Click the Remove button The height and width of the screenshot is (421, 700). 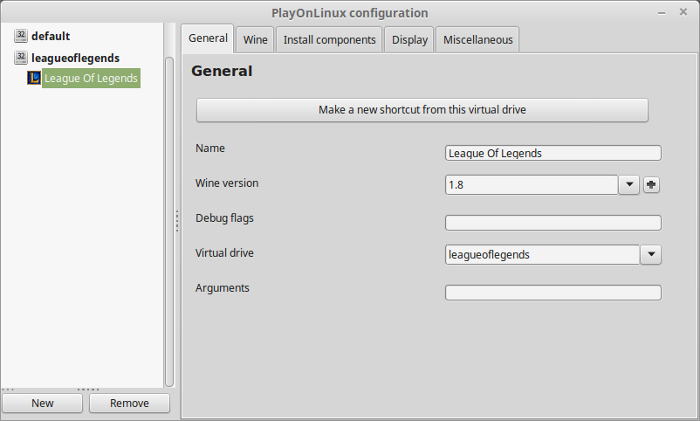pos(129,403)
